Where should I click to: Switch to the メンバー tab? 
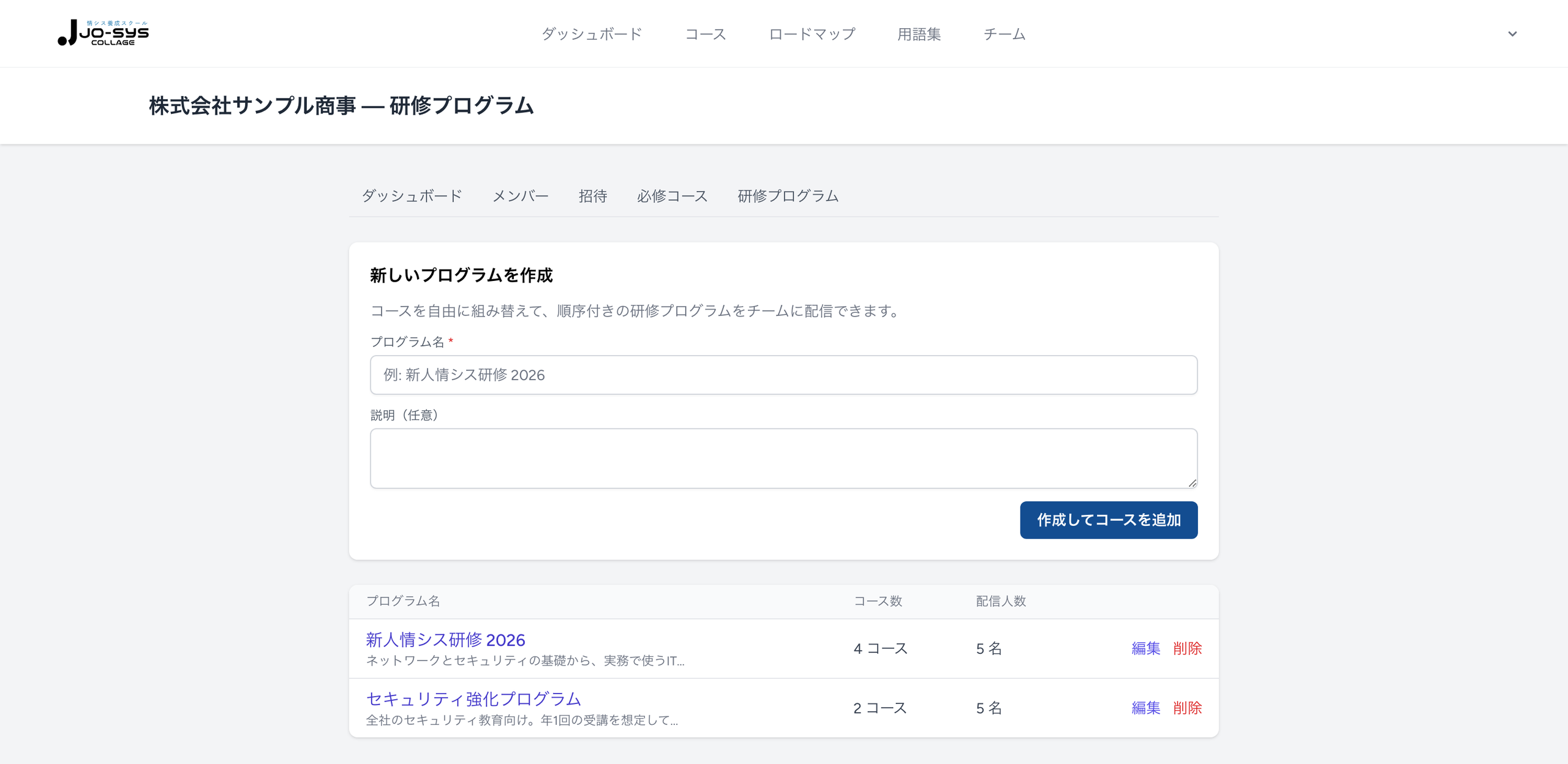pyautogui.click(x=521, y=196)
